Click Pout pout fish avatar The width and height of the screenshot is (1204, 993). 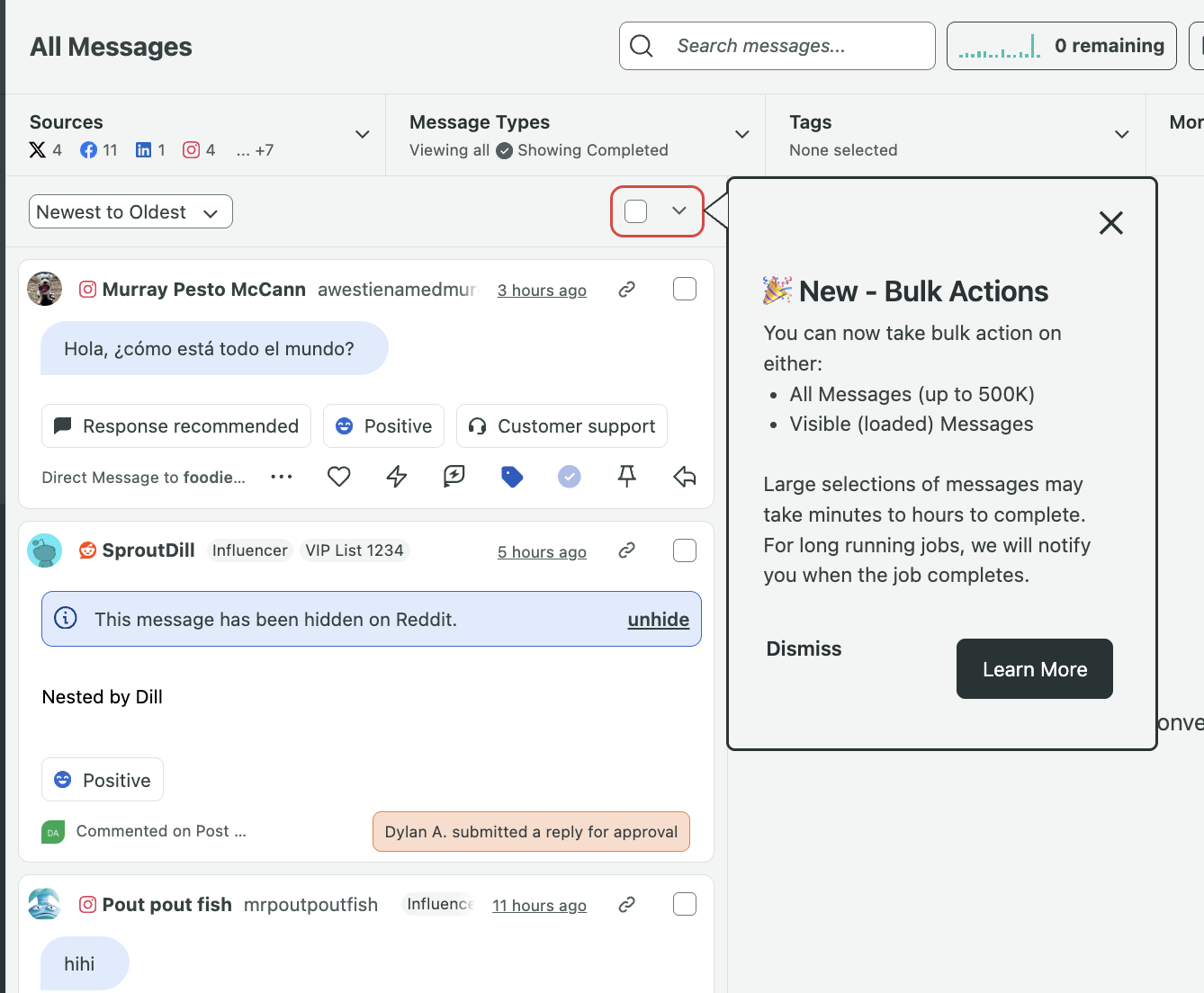[45, 904]
